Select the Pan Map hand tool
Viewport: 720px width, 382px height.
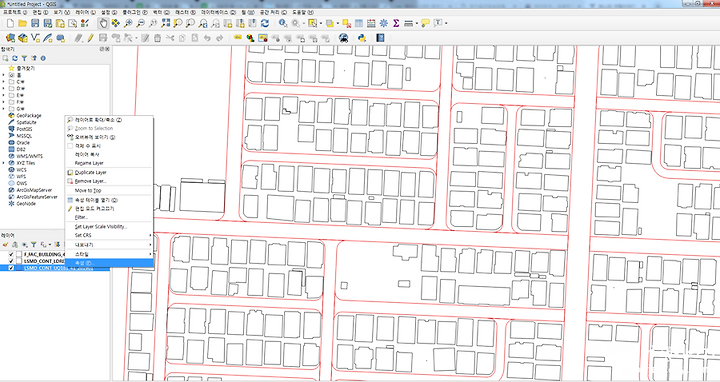(x=103, y=23)
